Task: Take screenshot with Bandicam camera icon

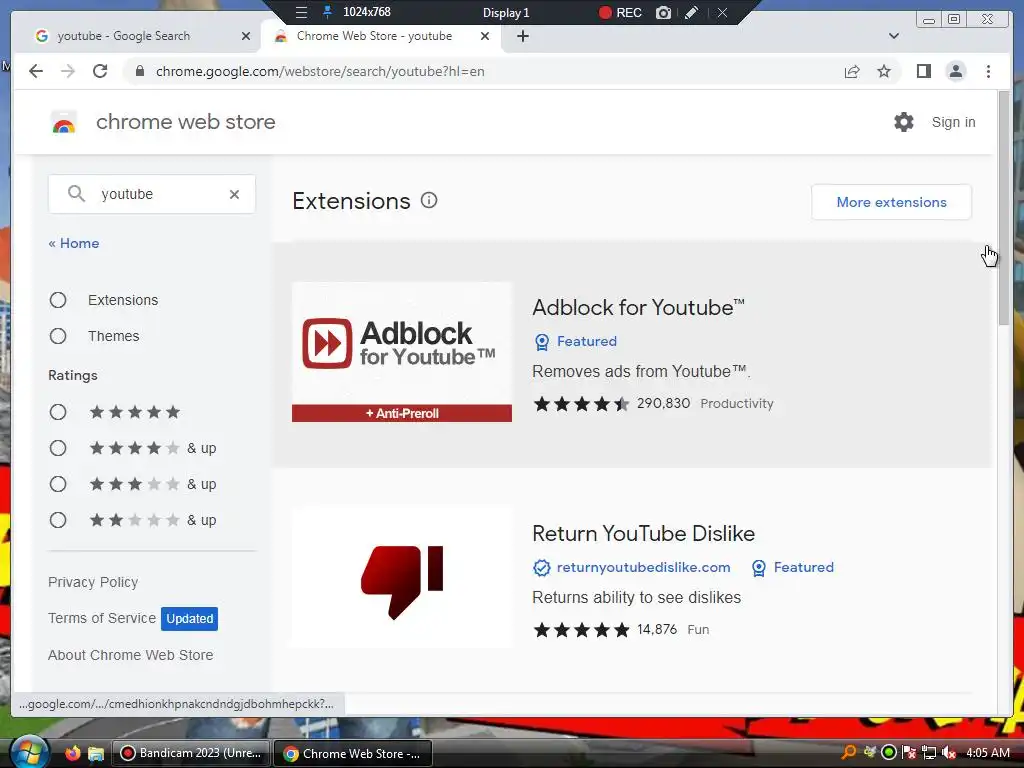Action: tap(663, 12)
